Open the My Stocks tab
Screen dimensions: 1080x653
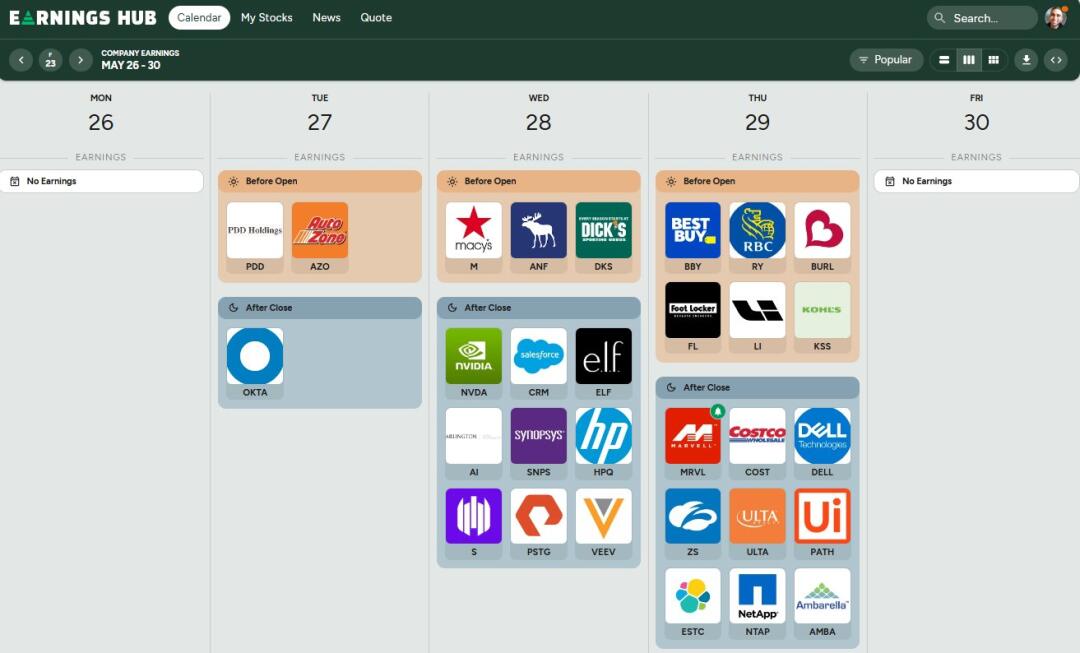(x=267, y=17)
